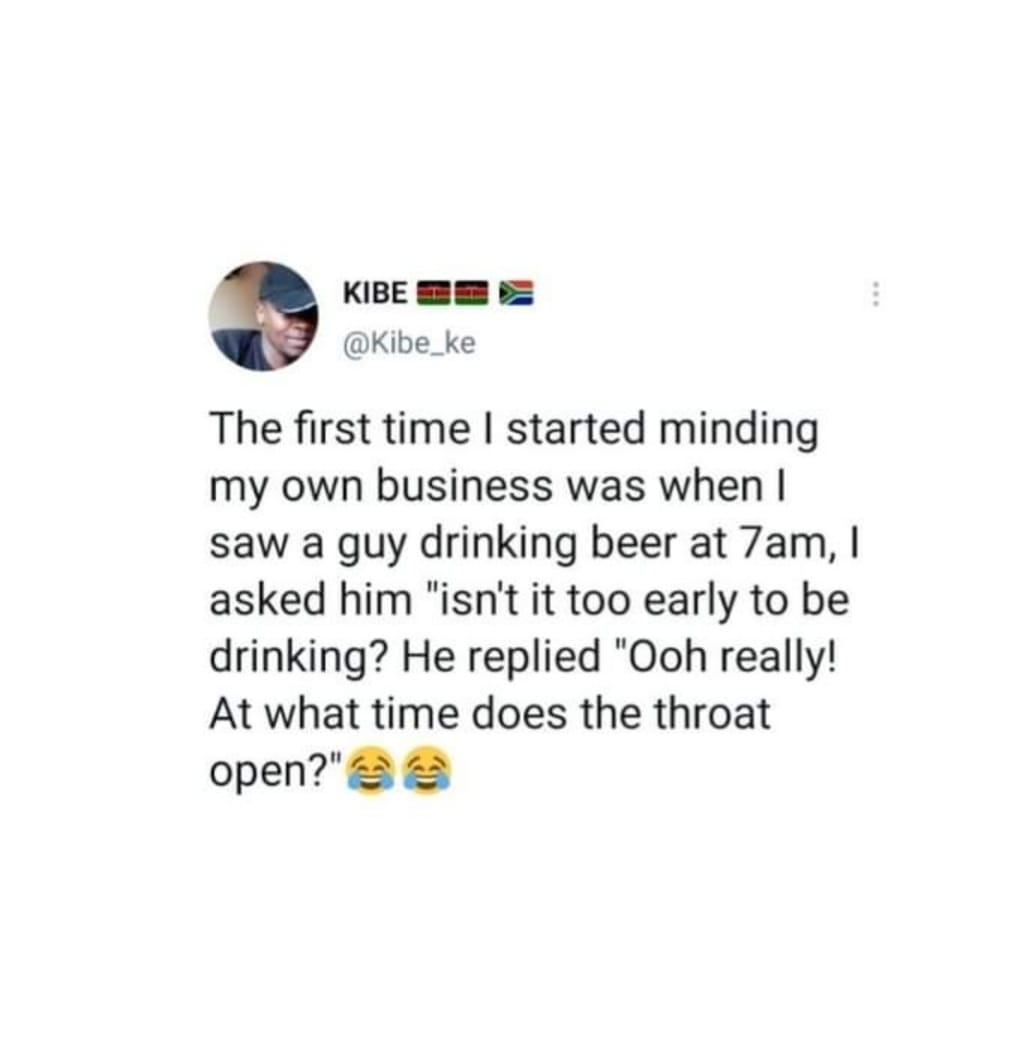The height and width of the screenshot is (1055, 1031).
Task: Open the three-dot more options menu
Action: coord(875,294)
